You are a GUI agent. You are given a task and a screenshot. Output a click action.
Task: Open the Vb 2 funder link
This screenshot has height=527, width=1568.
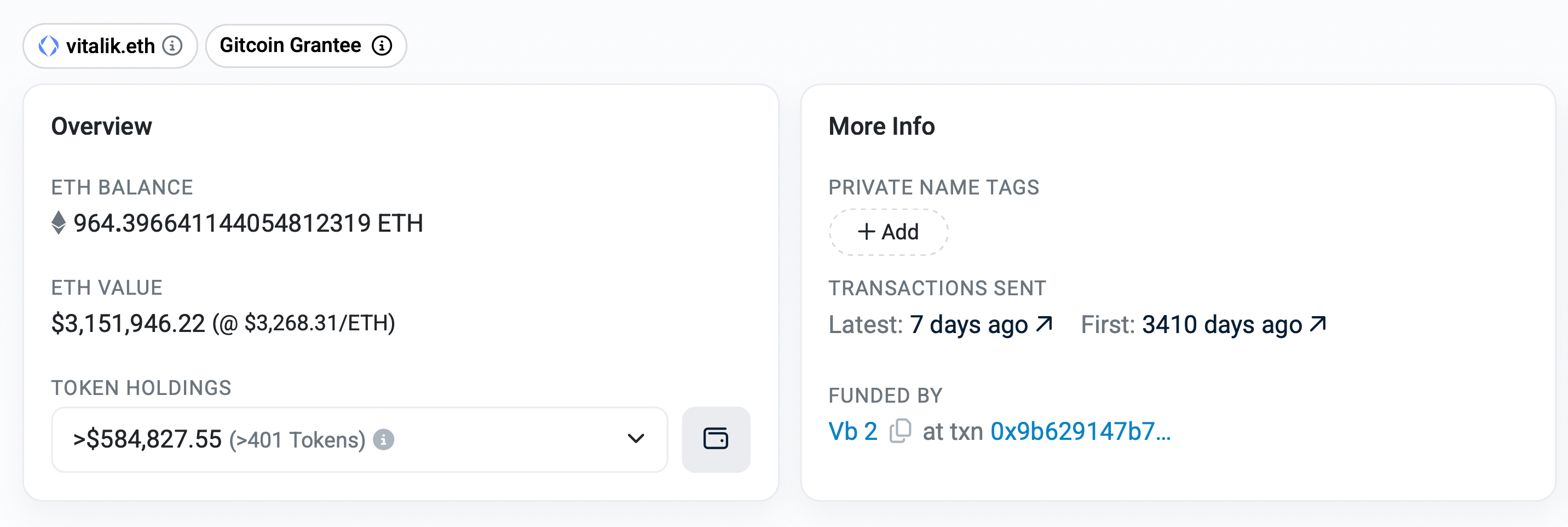point(853,431)
